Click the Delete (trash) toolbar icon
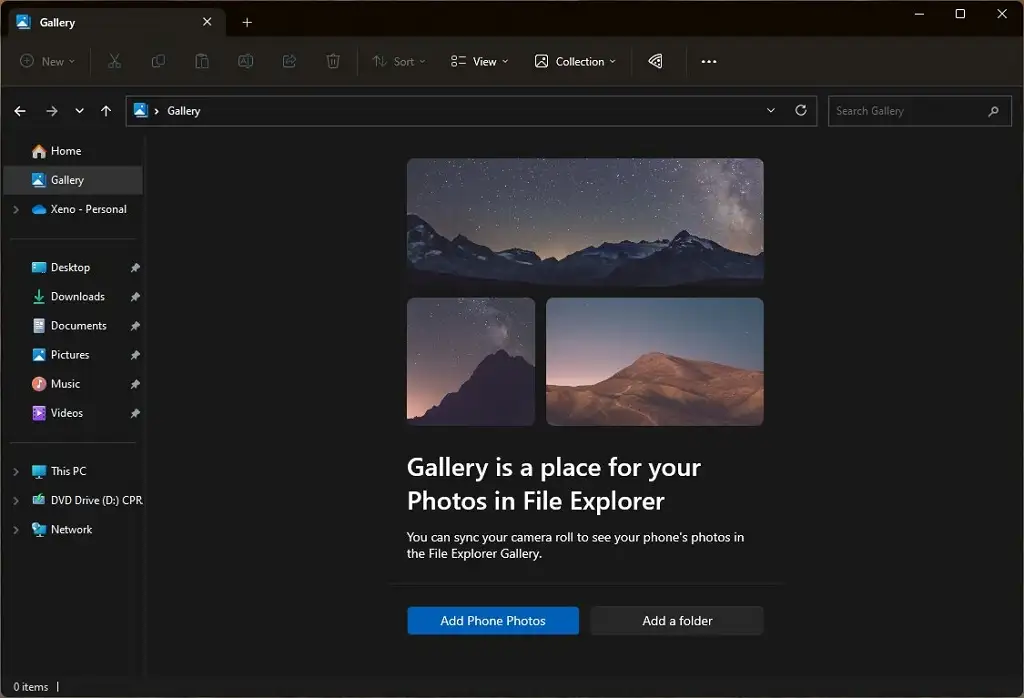This screenshot has height=698, width=1024. [x=333, y=61]
